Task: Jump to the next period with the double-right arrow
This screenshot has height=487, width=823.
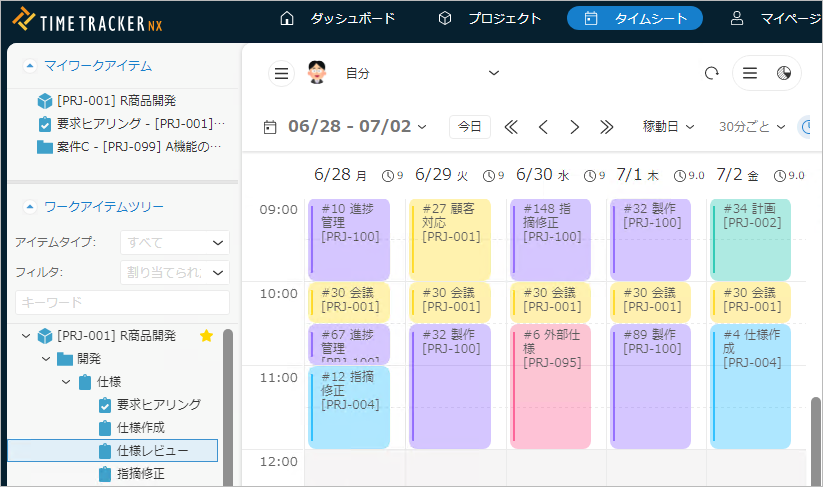Action: [x=607, y=127]
